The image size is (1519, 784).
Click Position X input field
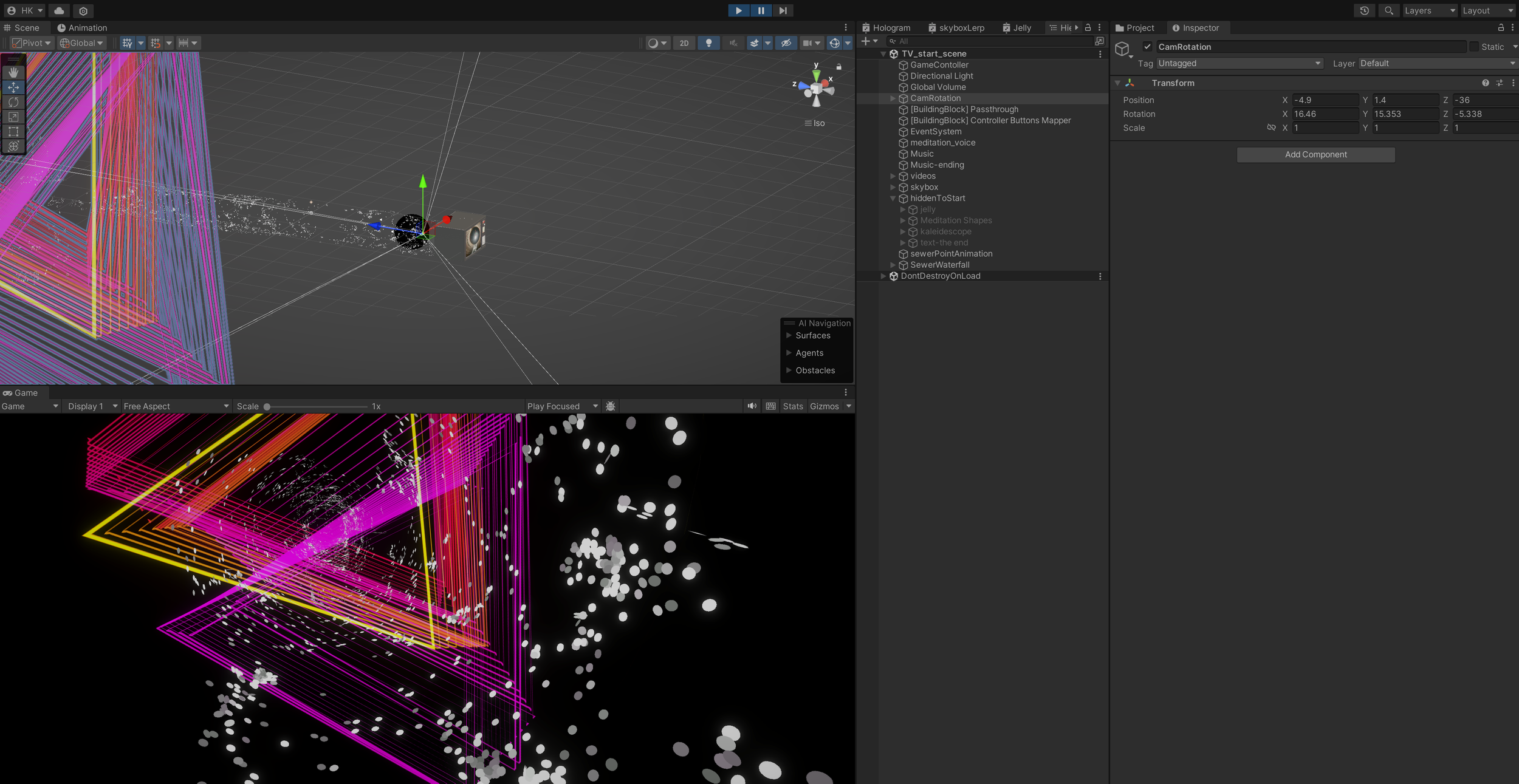point(1325,100)
